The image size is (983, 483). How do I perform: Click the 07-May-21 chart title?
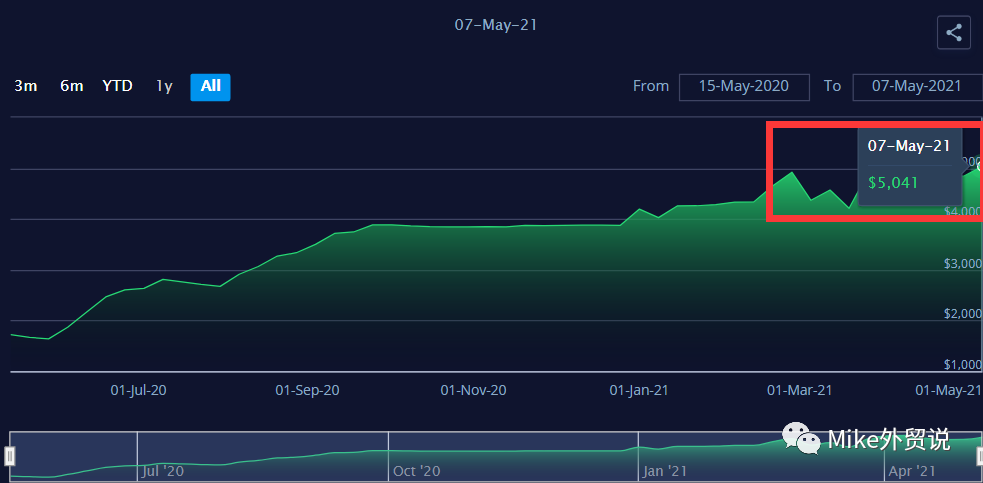pos(495,26)
